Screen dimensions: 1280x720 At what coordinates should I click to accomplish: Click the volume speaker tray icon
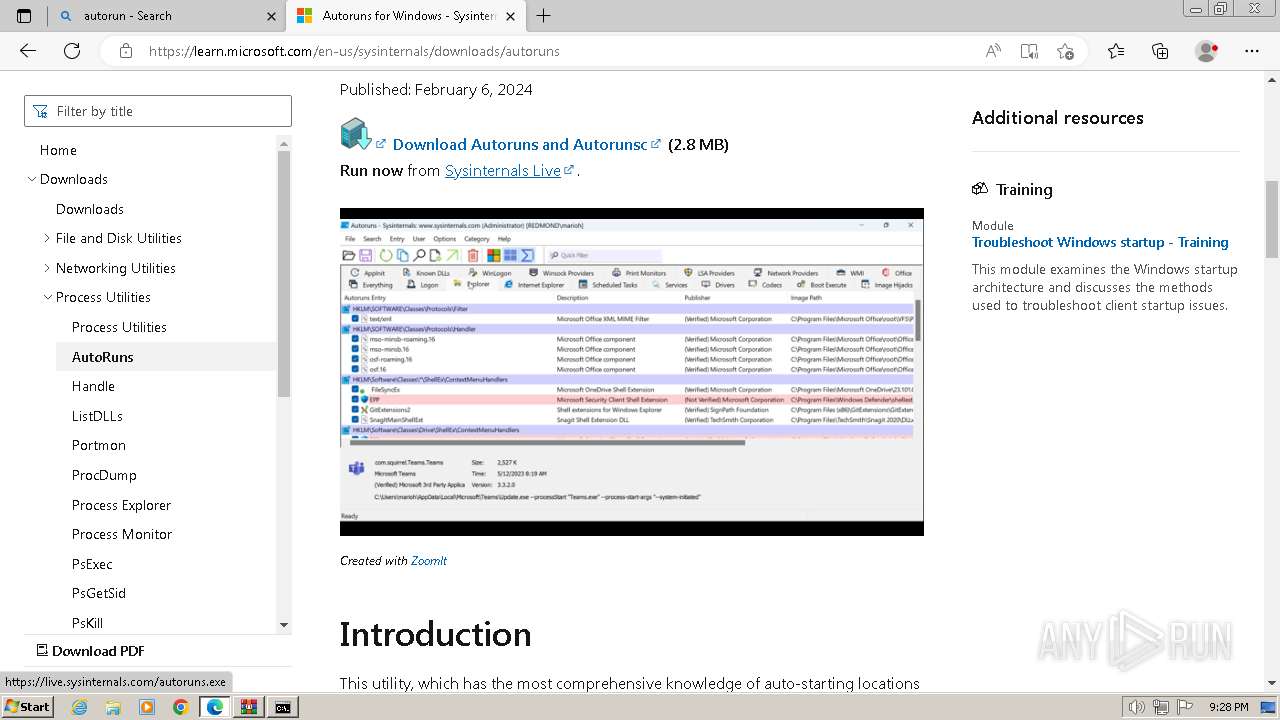tap(1135, 707)
